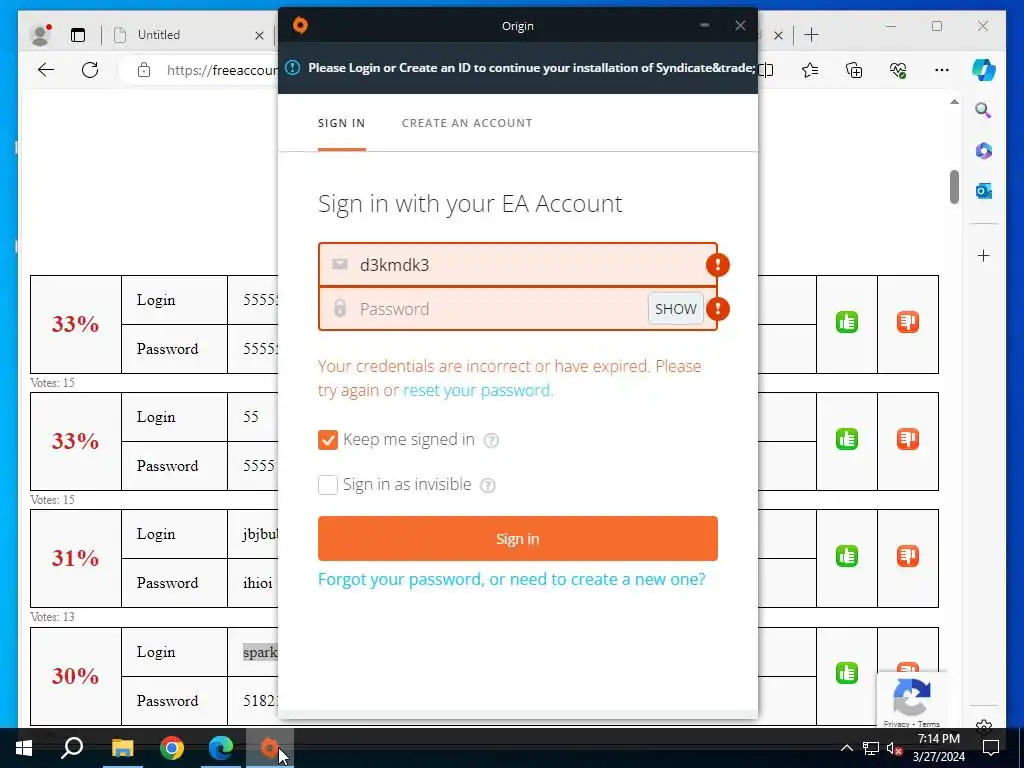Open a new Edge tab
The image size is (1024, 768).
point(811,35)
